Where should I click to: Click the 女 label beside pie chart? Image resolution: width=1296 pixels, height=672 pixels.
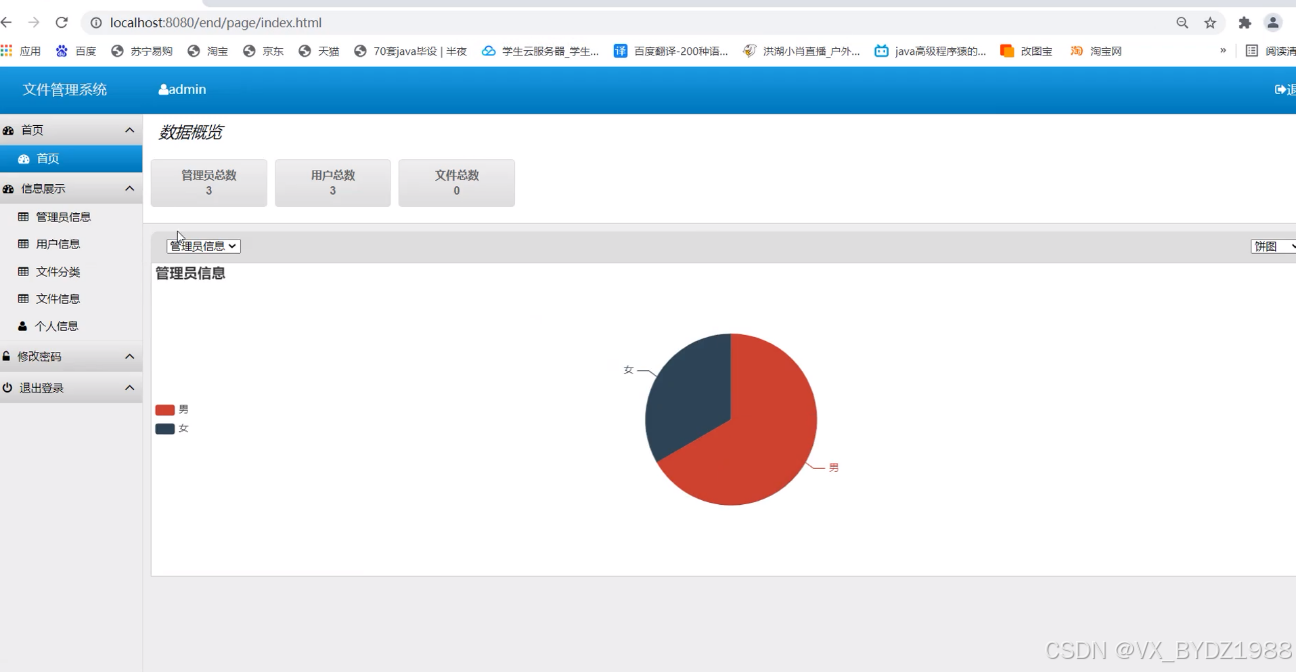tap(629, 370)
